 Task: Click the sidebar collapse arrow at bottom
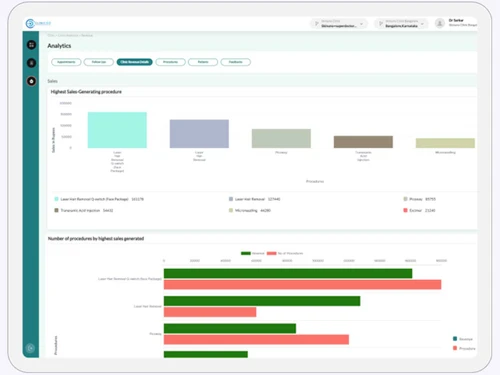[x=30, y=348]
